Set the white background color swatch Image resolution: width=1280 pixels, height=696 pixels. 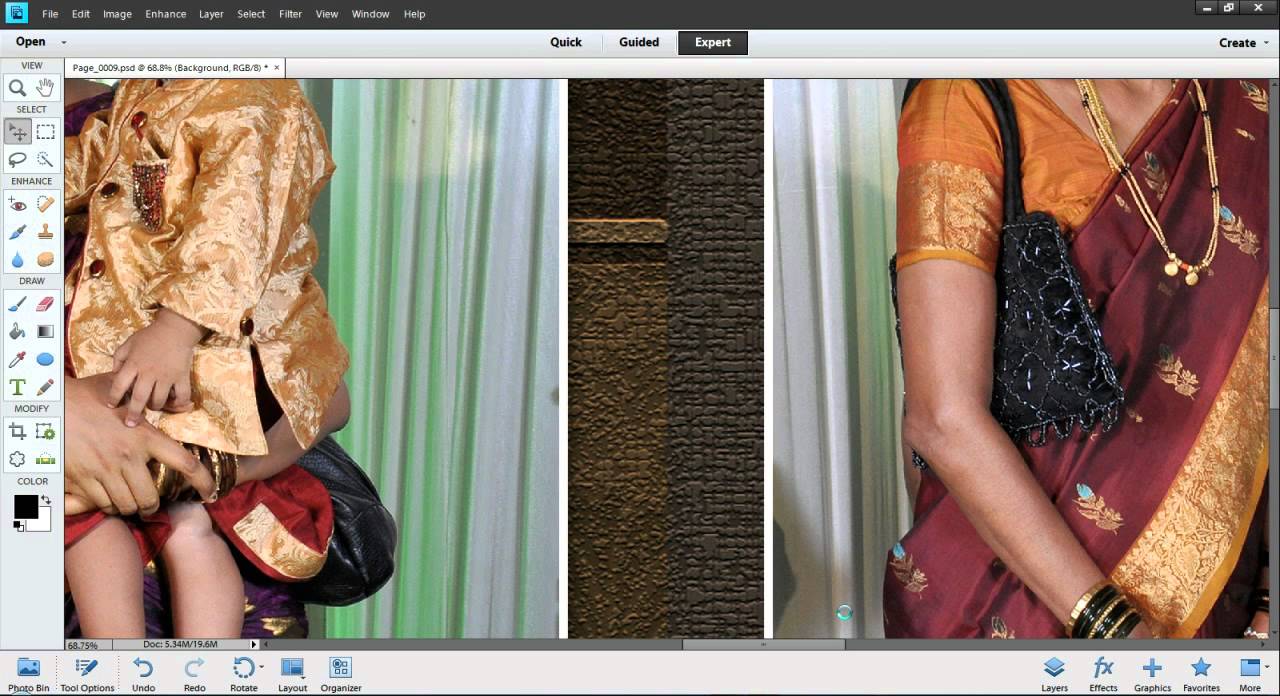pyautogui.click(x=43, y=522)
